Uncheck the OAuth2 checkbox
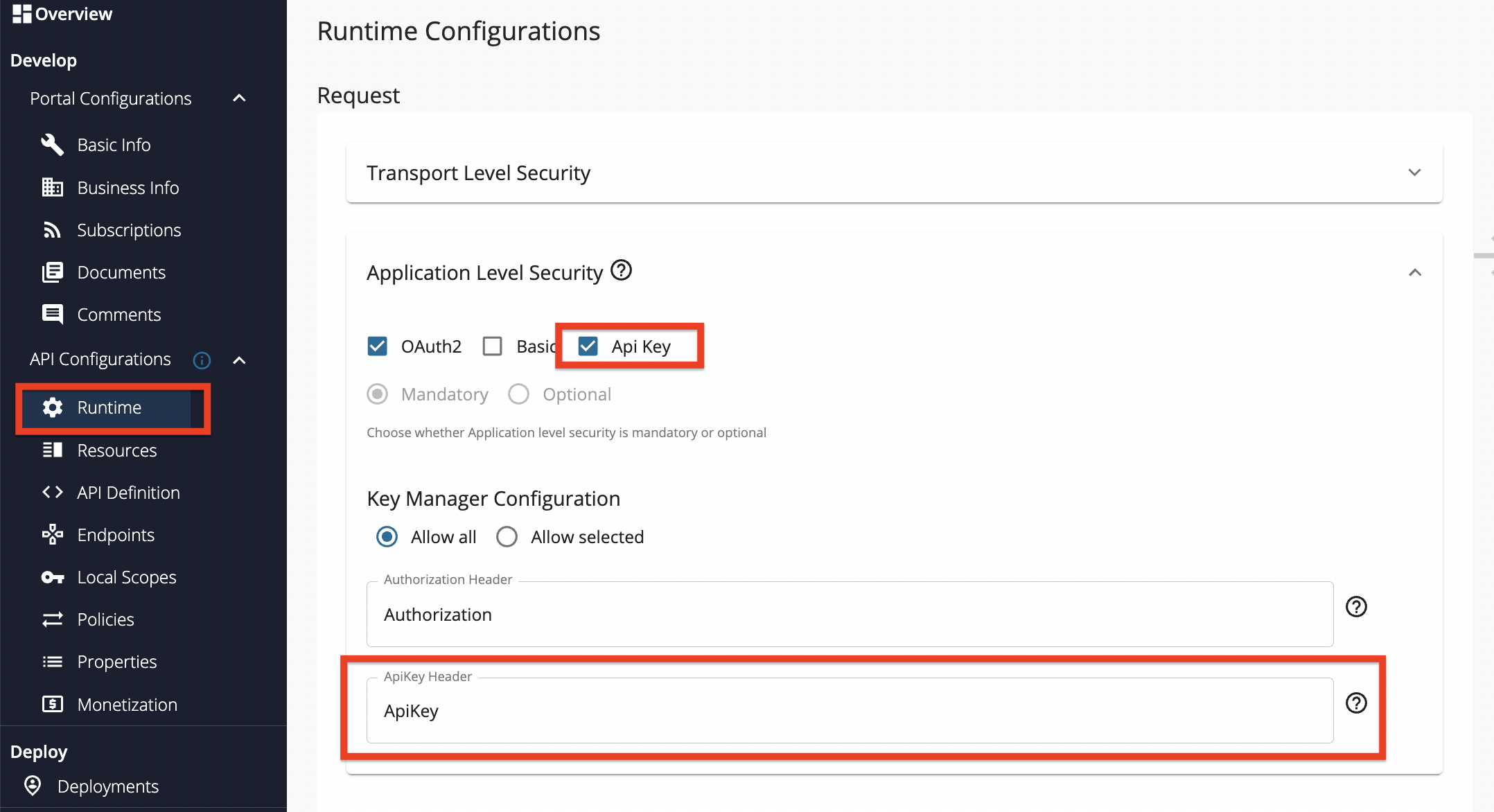The image size is (1494, 812). (x=377, y=346)
